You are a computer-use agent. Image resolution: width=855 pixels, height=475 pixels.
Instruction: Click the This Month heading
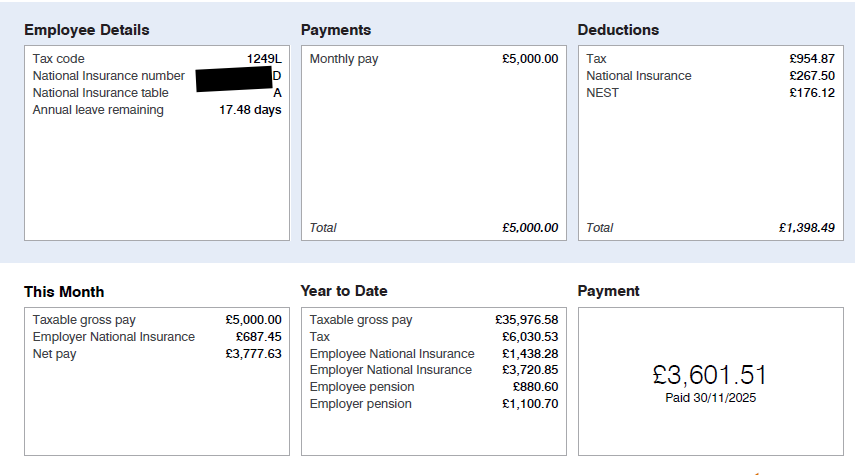pos(64,292)
